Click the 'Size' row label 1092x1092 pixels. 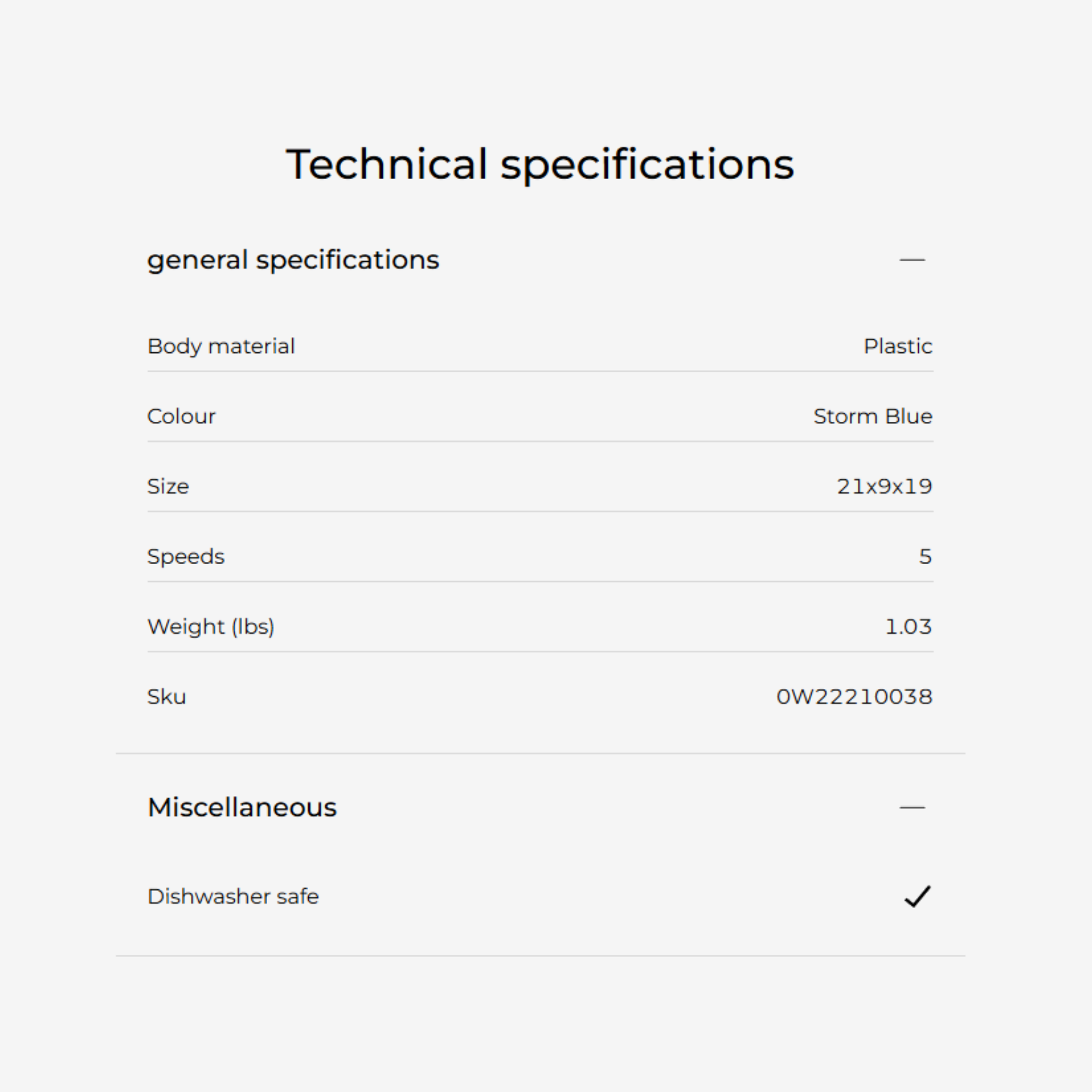[168, 487]
